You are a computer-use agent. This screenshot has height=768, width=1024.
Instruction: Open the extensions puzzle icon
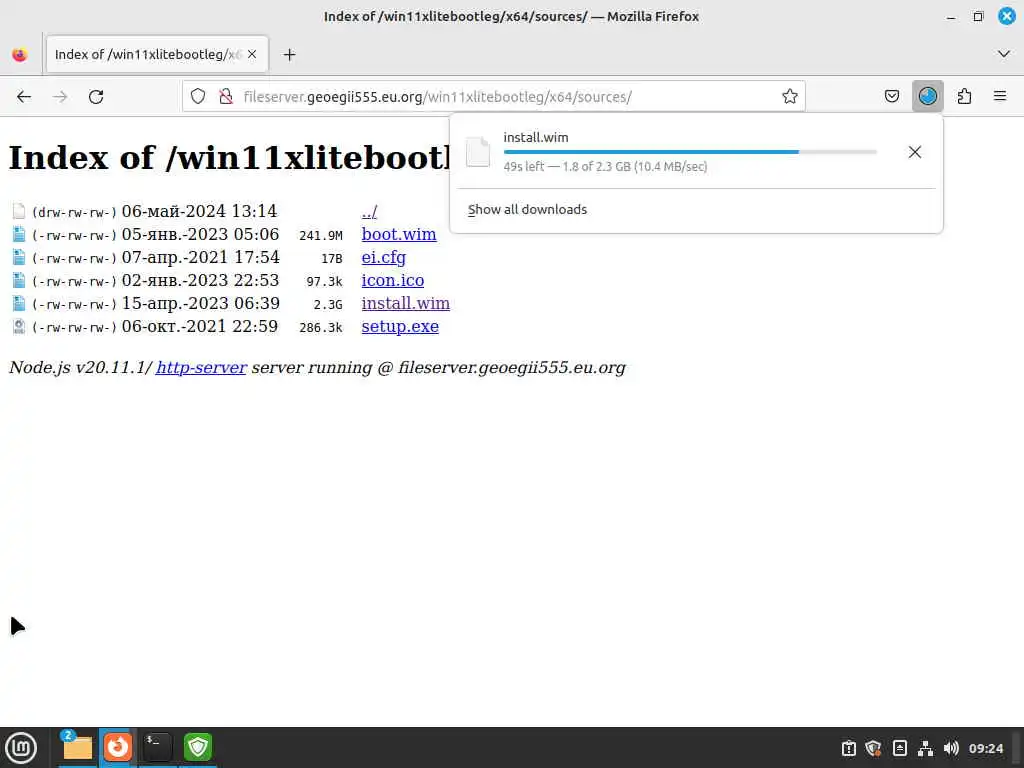tap(964, 97)
